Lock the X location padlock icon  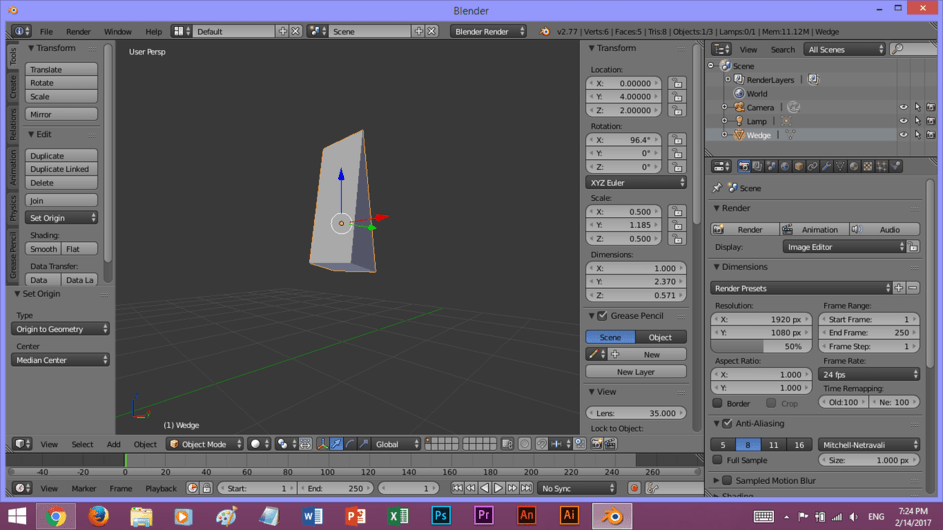677,84
